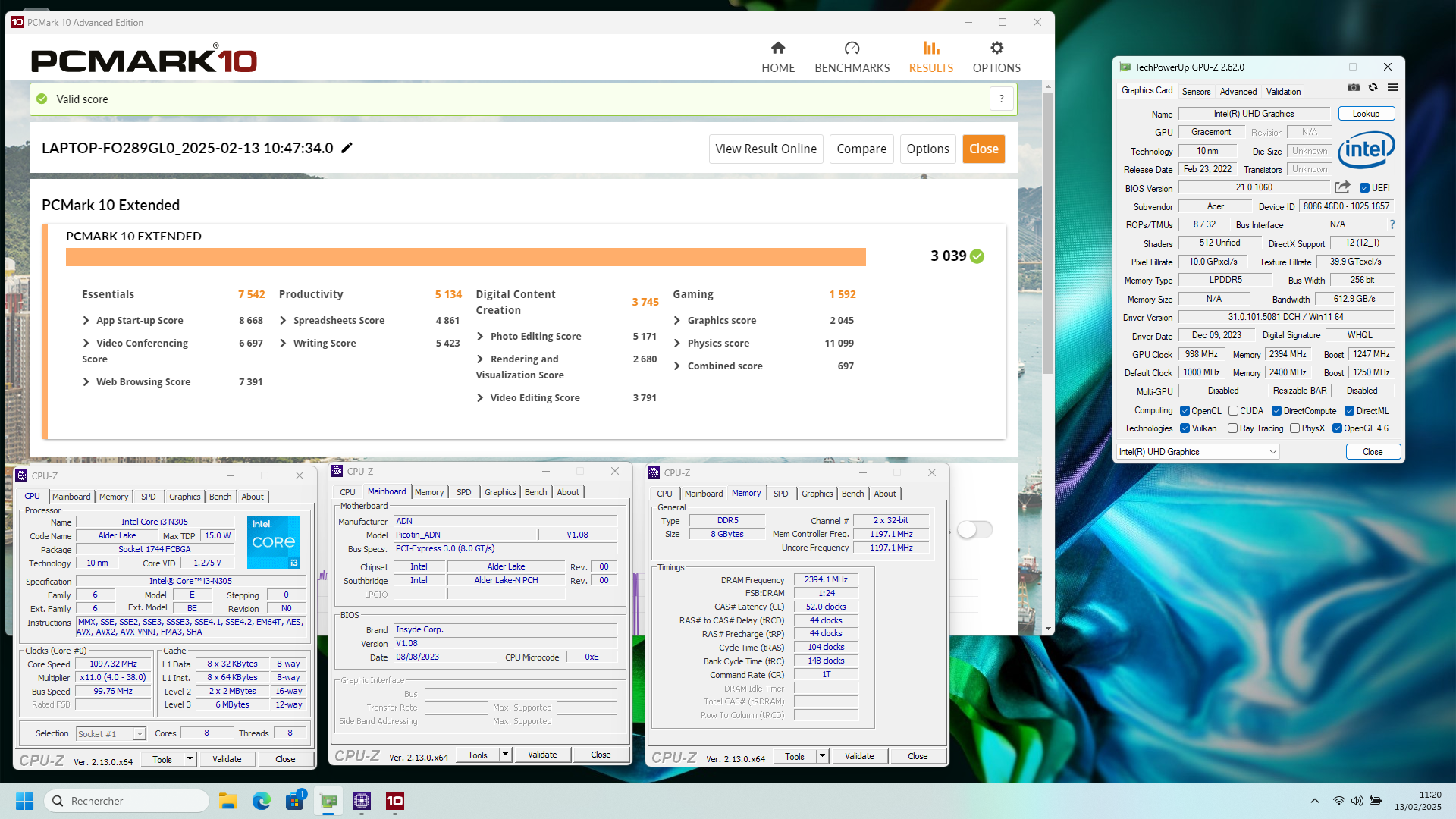
Task: Open the Options gear icon
Action: coord(996,49)
